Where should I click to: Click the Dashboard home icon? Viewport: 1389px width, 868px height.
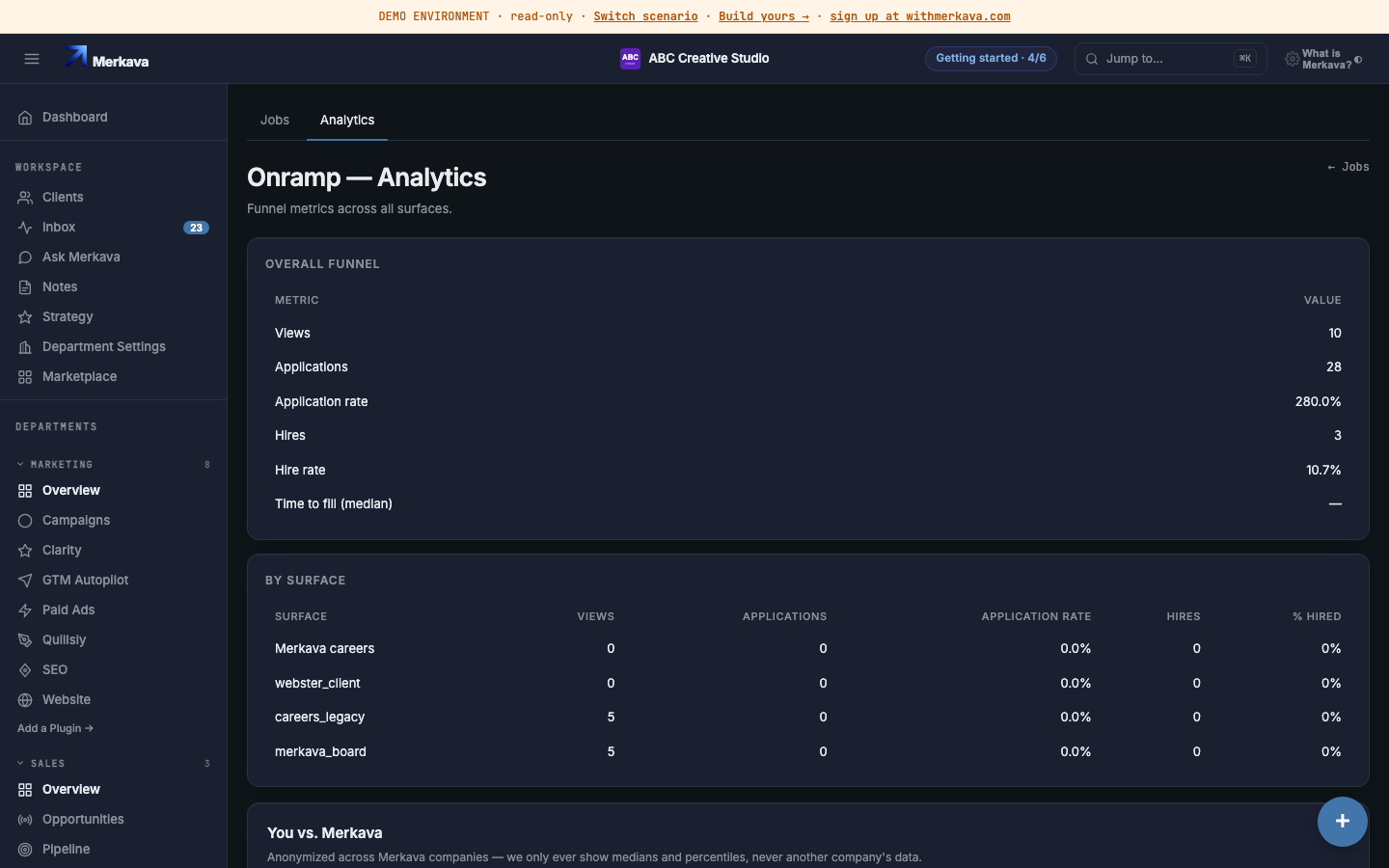coord(25,118)
